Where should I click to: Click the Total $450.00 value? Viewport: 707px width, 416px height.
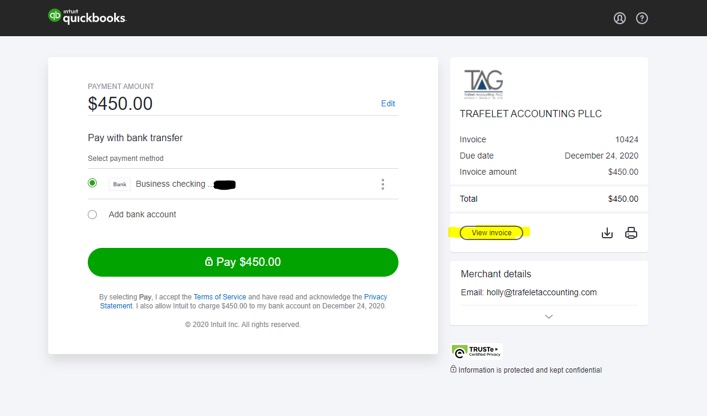tap(623, 199)
